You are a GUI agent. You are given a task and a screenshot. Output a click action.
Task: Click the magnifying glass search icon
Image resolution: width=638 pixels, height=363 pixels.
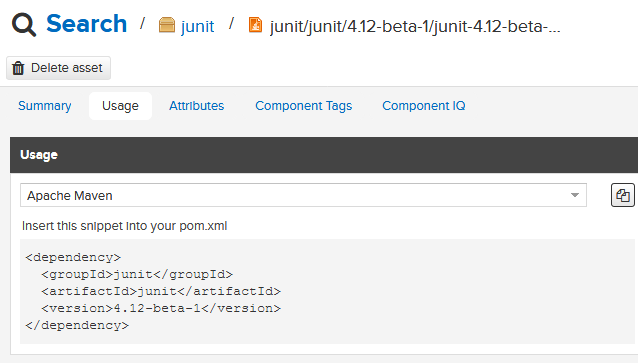pos(24,25)
